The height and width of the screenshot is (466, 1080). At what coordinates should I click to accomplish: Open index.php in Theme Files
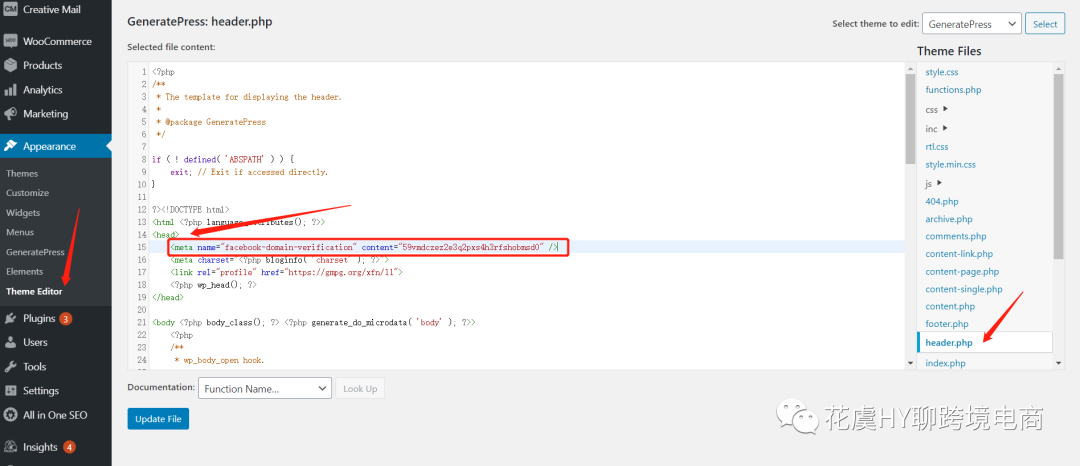coord(946,363)
